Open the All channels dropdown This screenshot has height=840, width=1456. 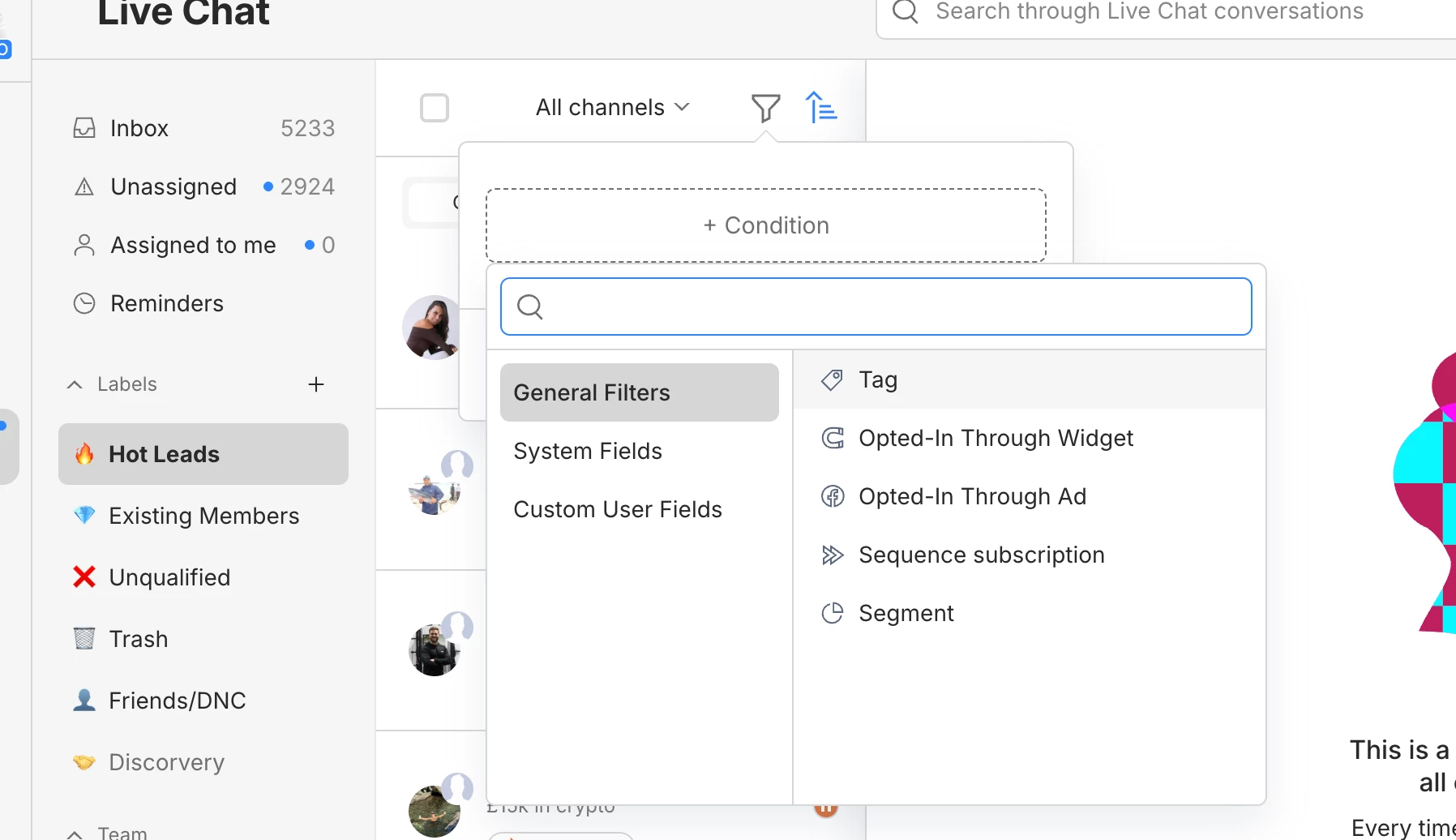tap(612, 108)
